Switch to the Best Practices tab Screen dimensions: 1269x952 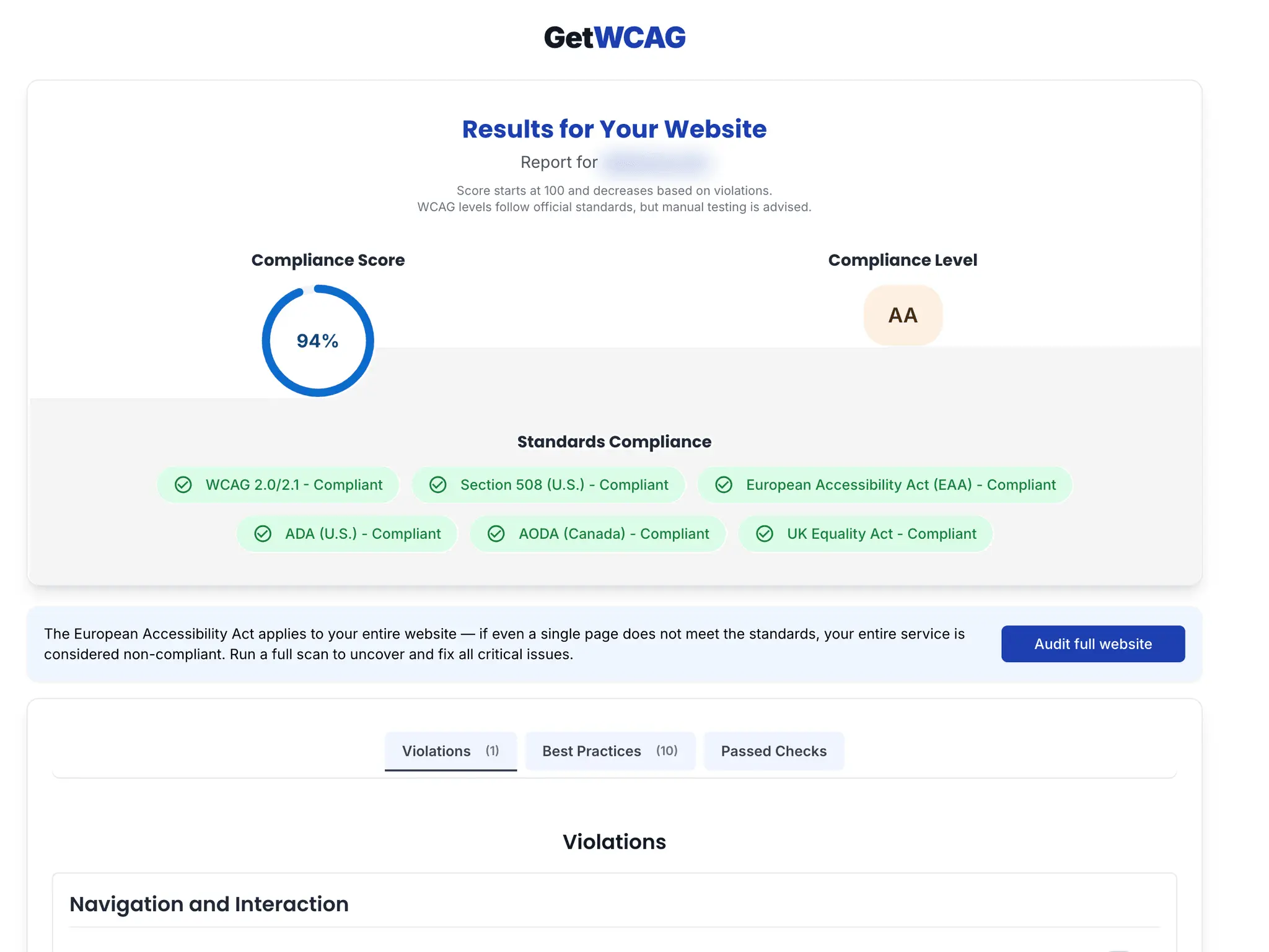tap(610, 751)
